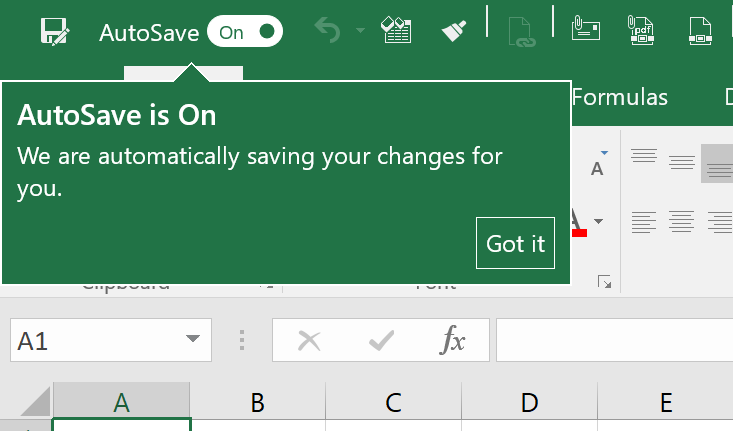The height and width of the screenshot is (431, 733).
Task: Apply Center horizontal alignment
Action: click(682, 220)
